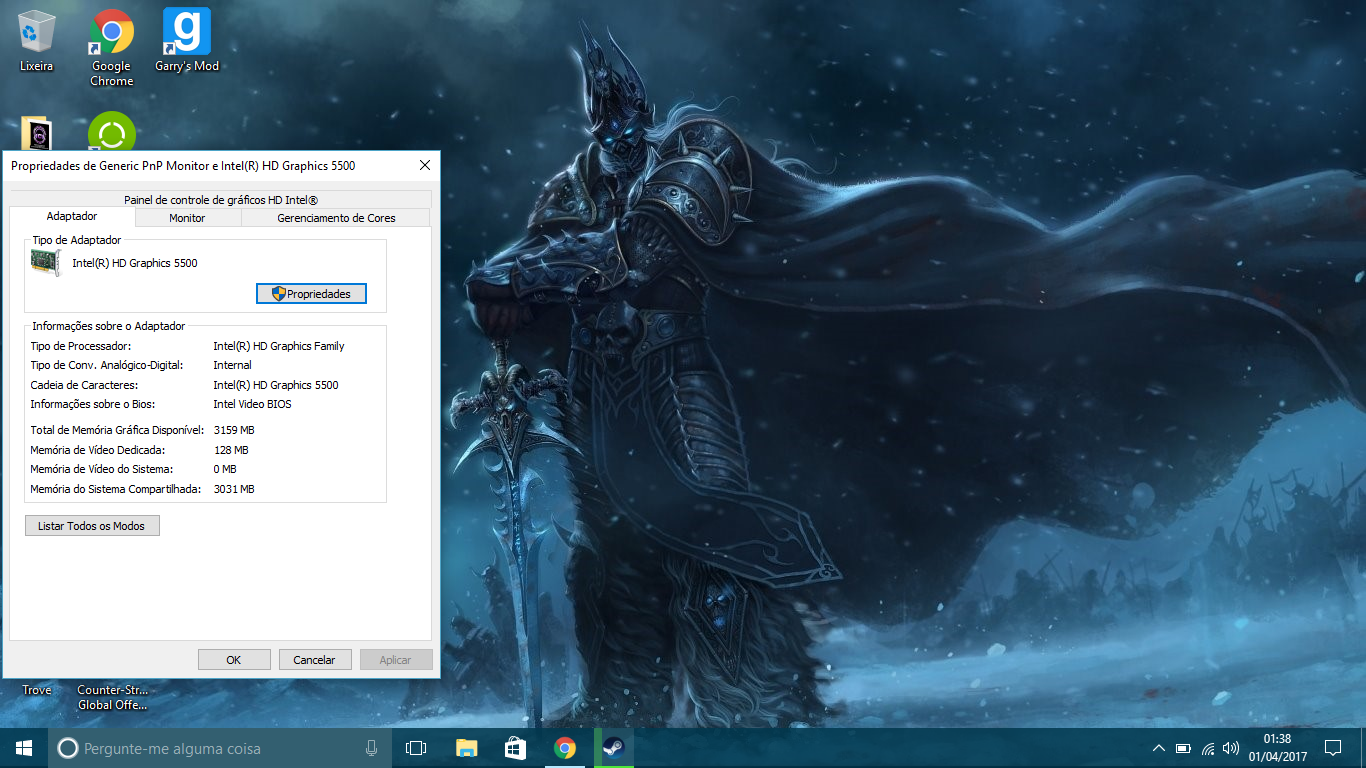Viewport: 1366px width, 768px height.
Task: Open Steam from the taskbar
Action: (613, 748)
